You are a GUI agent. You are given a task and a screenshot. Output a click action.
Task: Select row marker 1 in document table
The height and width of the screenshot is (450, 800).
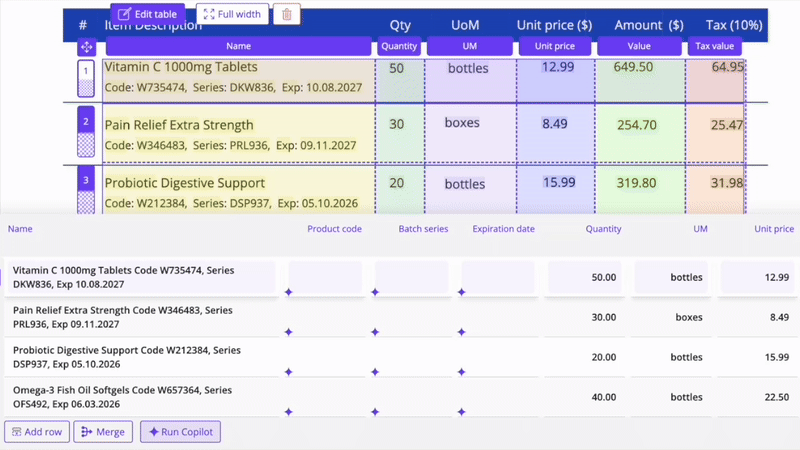[x=86, y=79]
